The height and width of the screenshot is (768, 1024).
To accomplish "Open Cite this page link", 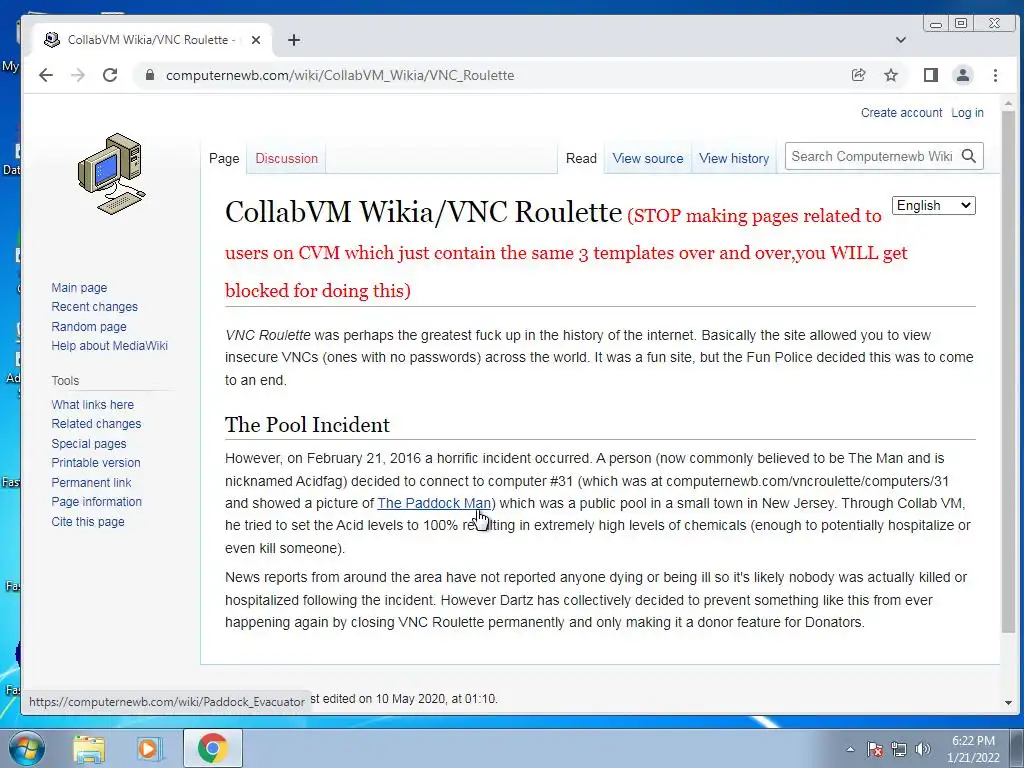I will (88, 521).
